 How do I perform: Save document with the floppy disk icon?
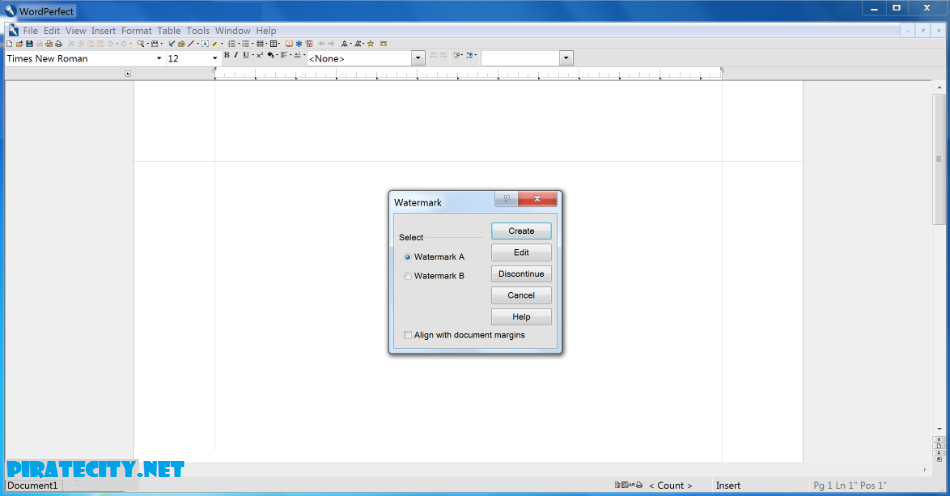tap(29, 44)
